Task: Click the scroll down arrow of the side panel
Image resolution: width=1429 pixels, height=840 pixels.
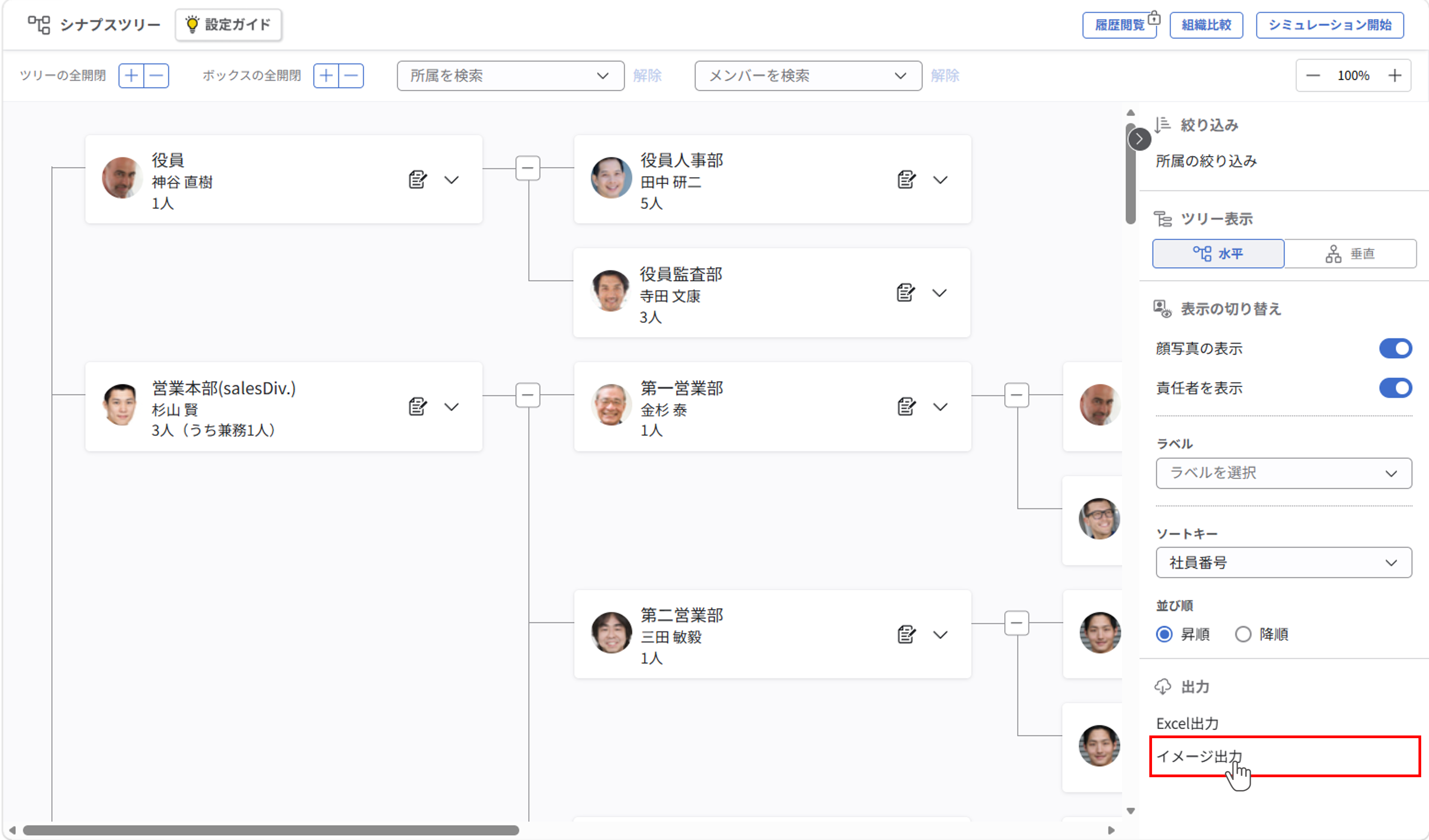Action: 1131,811
